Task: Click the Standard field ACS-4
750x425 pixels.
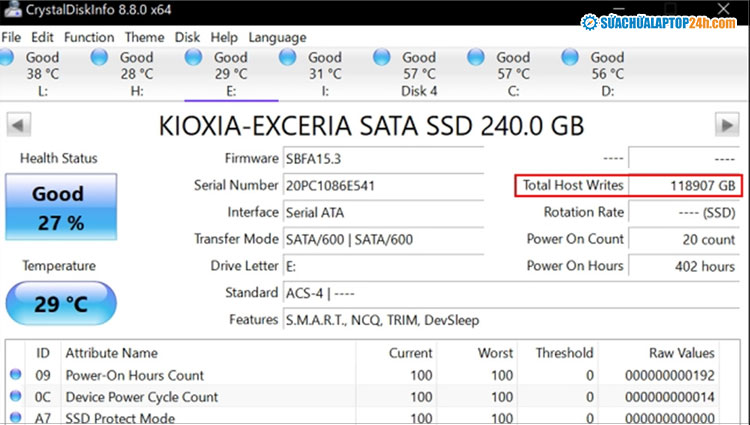Action: pos(511,293)
